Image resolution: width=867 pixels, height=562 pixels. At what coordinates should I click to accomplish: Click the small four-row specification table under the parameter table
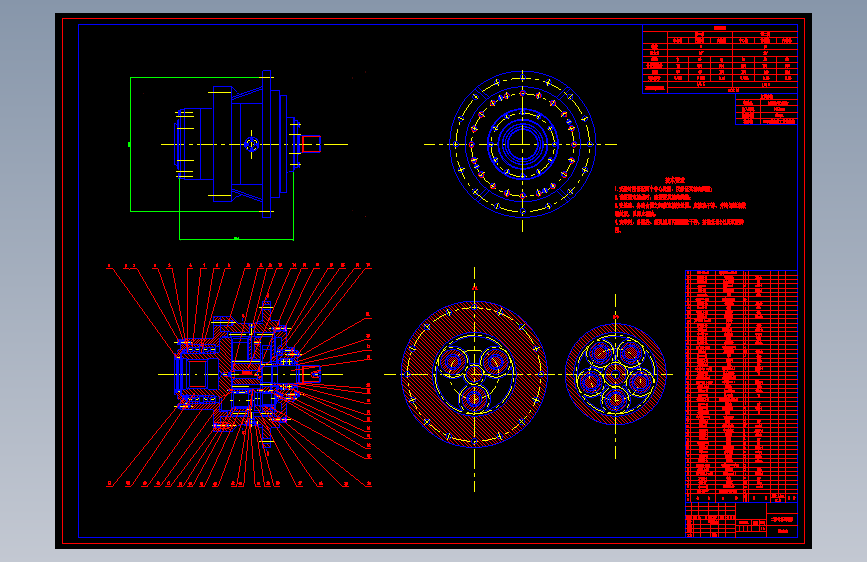[766, 109]
